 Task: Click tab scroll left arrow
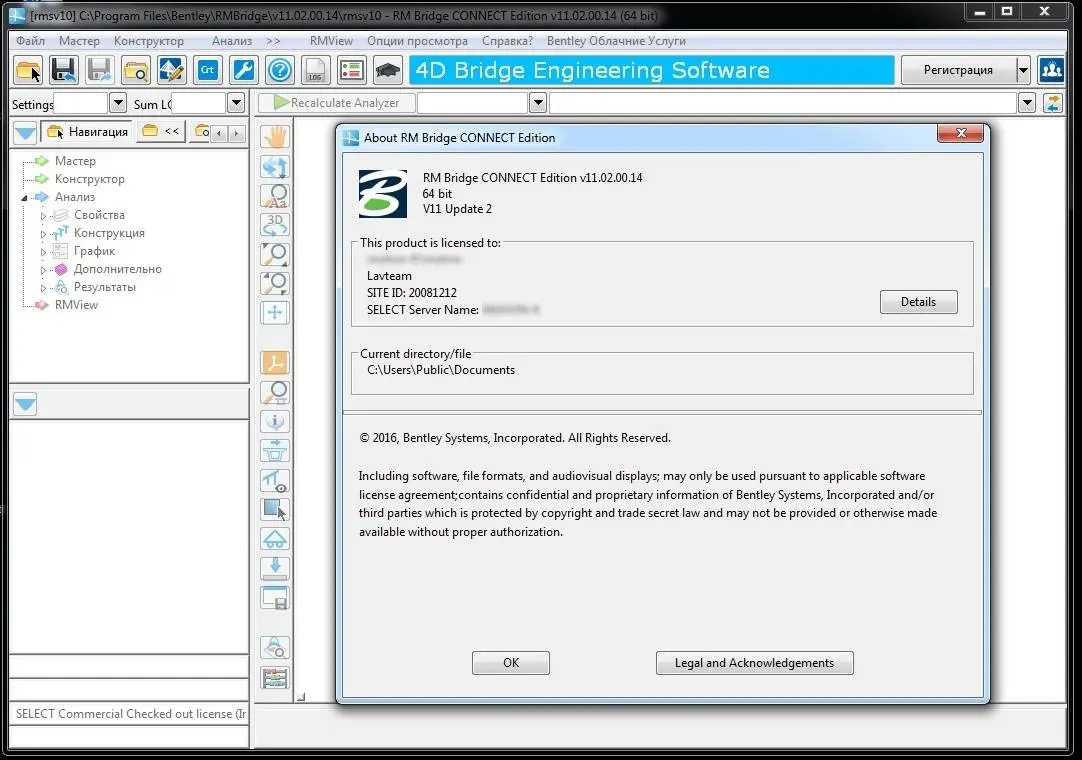pyautogui.click(x=219, y=133)
